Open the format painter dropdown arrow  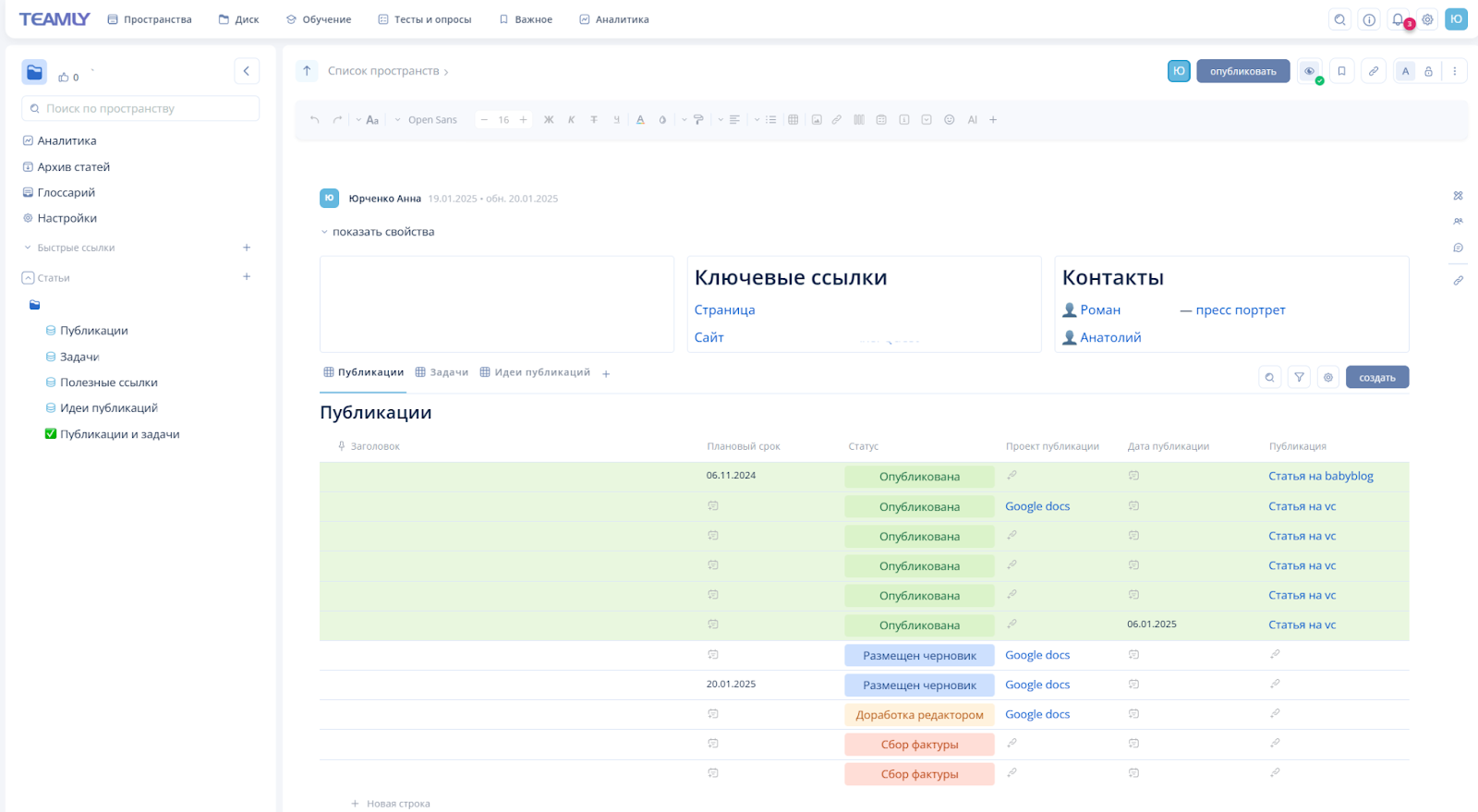click(x=684, y=120)
